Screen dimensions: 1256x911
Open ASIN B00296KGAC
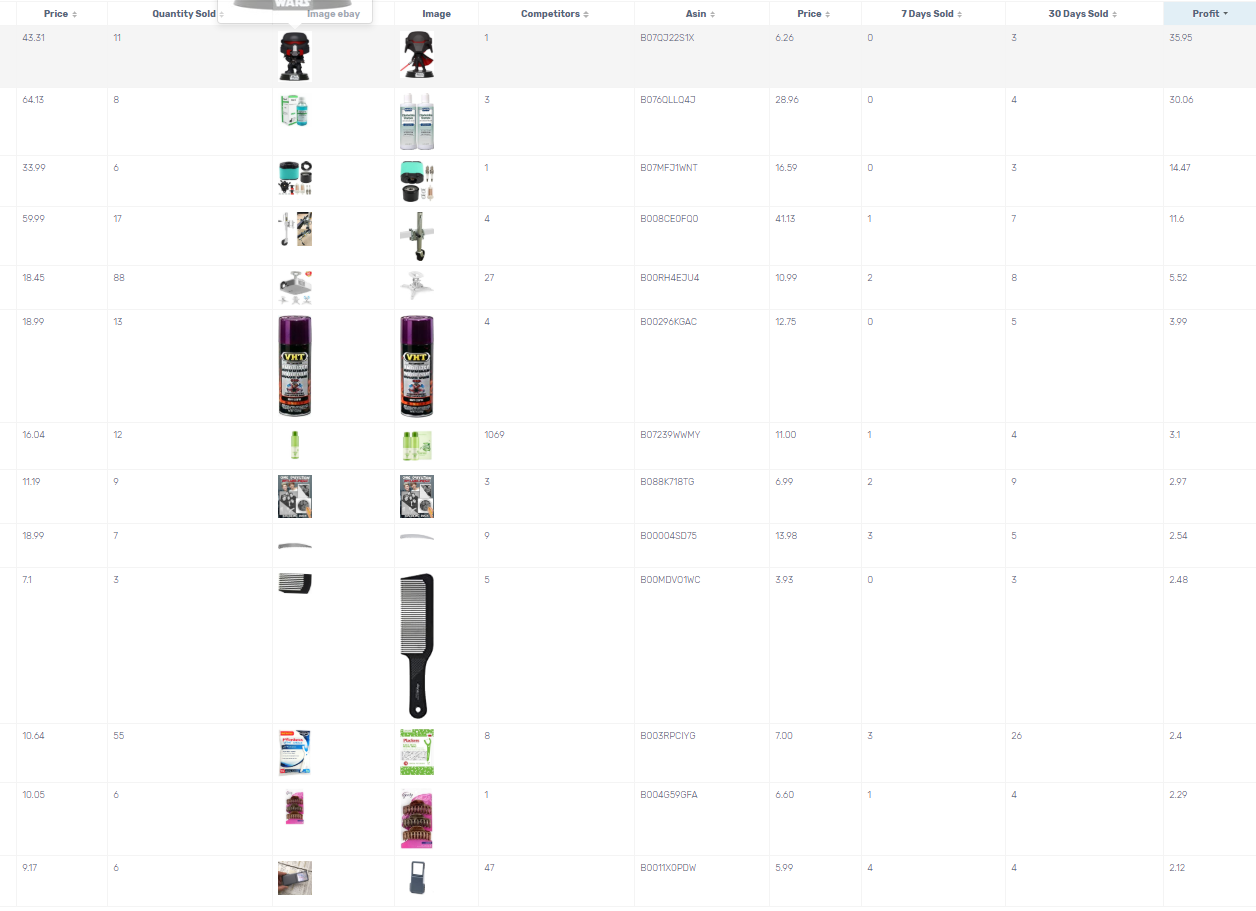pos(668,322)
